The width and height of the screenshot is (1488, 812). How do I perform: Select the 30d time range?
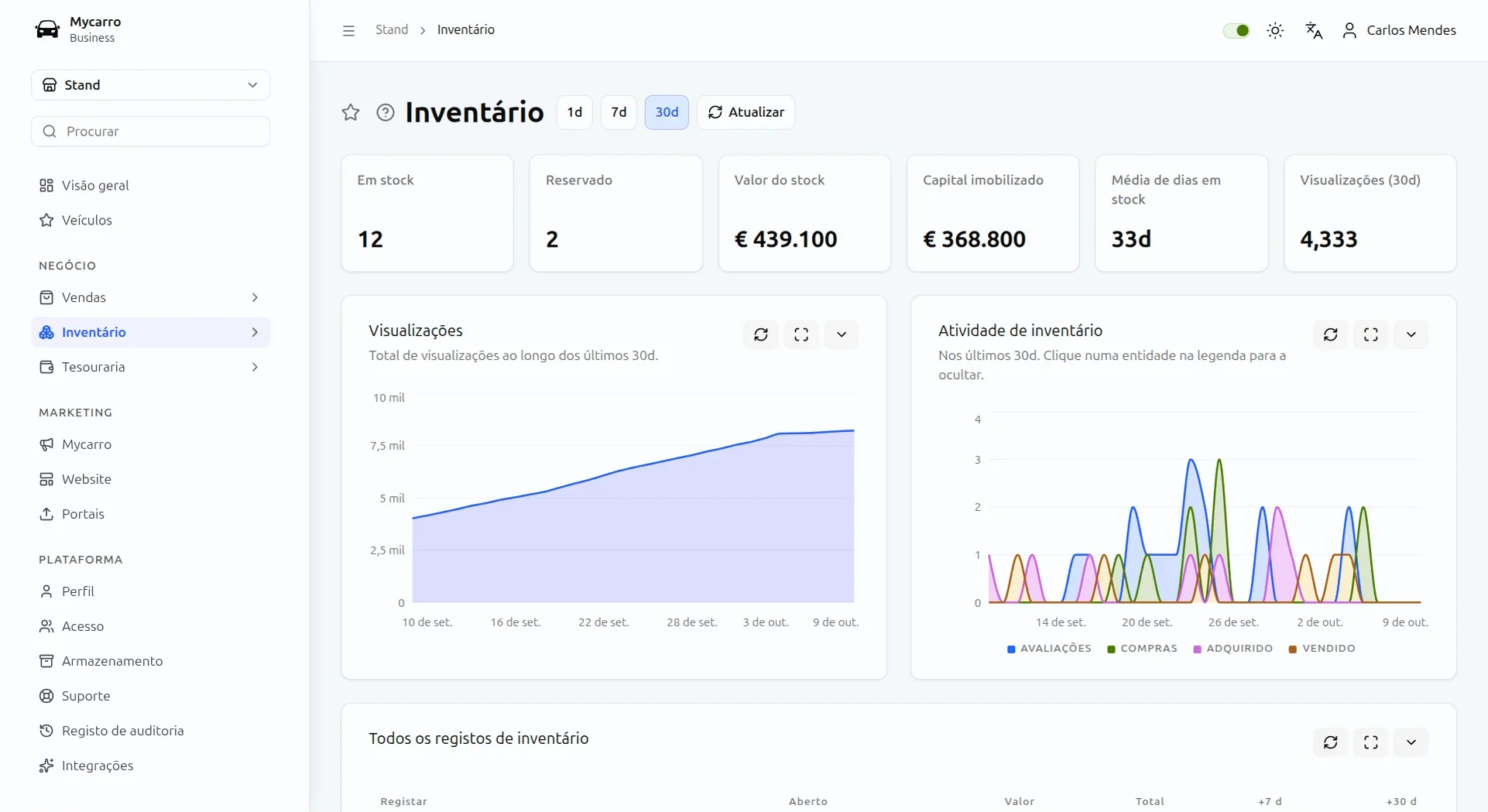667,112
